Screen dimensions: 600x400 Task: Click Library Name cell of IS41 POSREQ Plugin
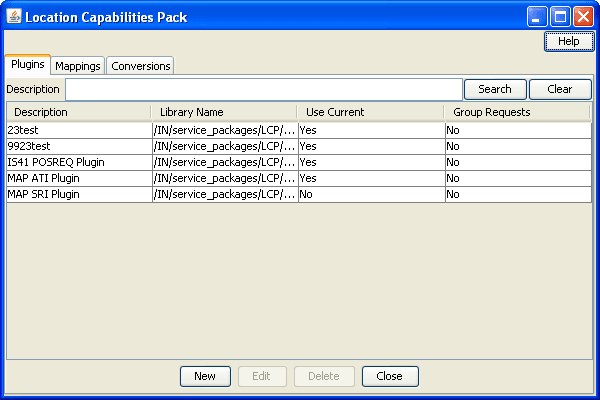click(x=225, y=162)
